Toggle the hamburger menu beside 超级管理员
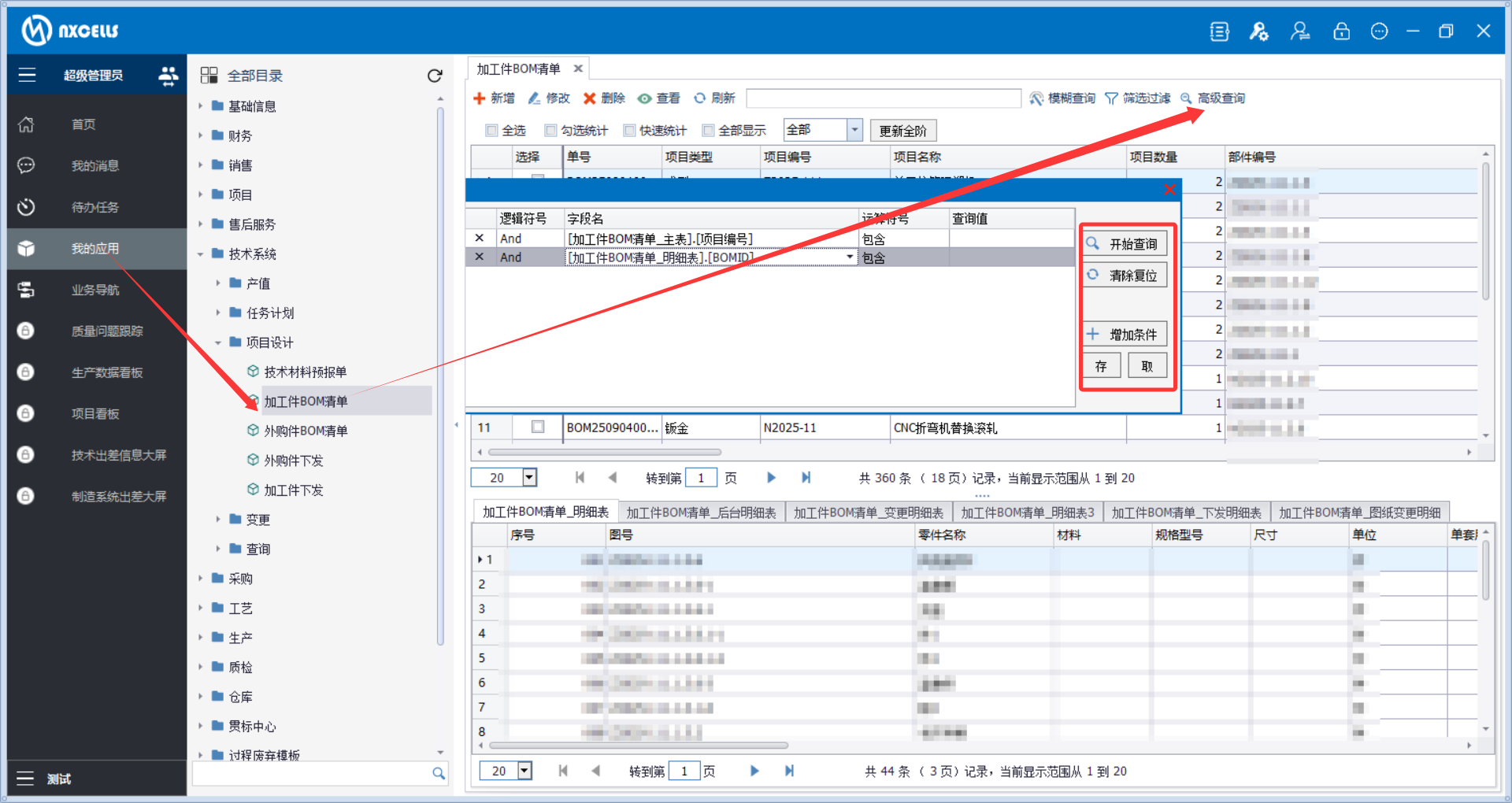Image resolution: width=1512 pixels, height=803 pixels. point(27,76)
